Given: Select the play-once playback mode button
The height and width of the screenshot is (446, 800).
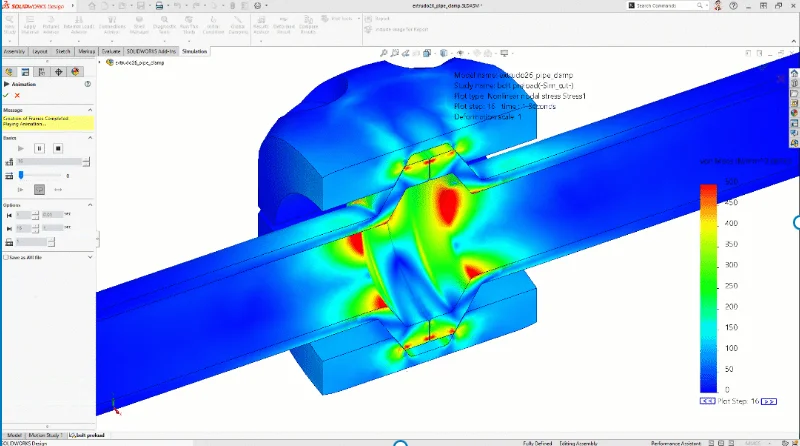Looking at the screenshot, I should pyautogui.click(x=21, y=190).
